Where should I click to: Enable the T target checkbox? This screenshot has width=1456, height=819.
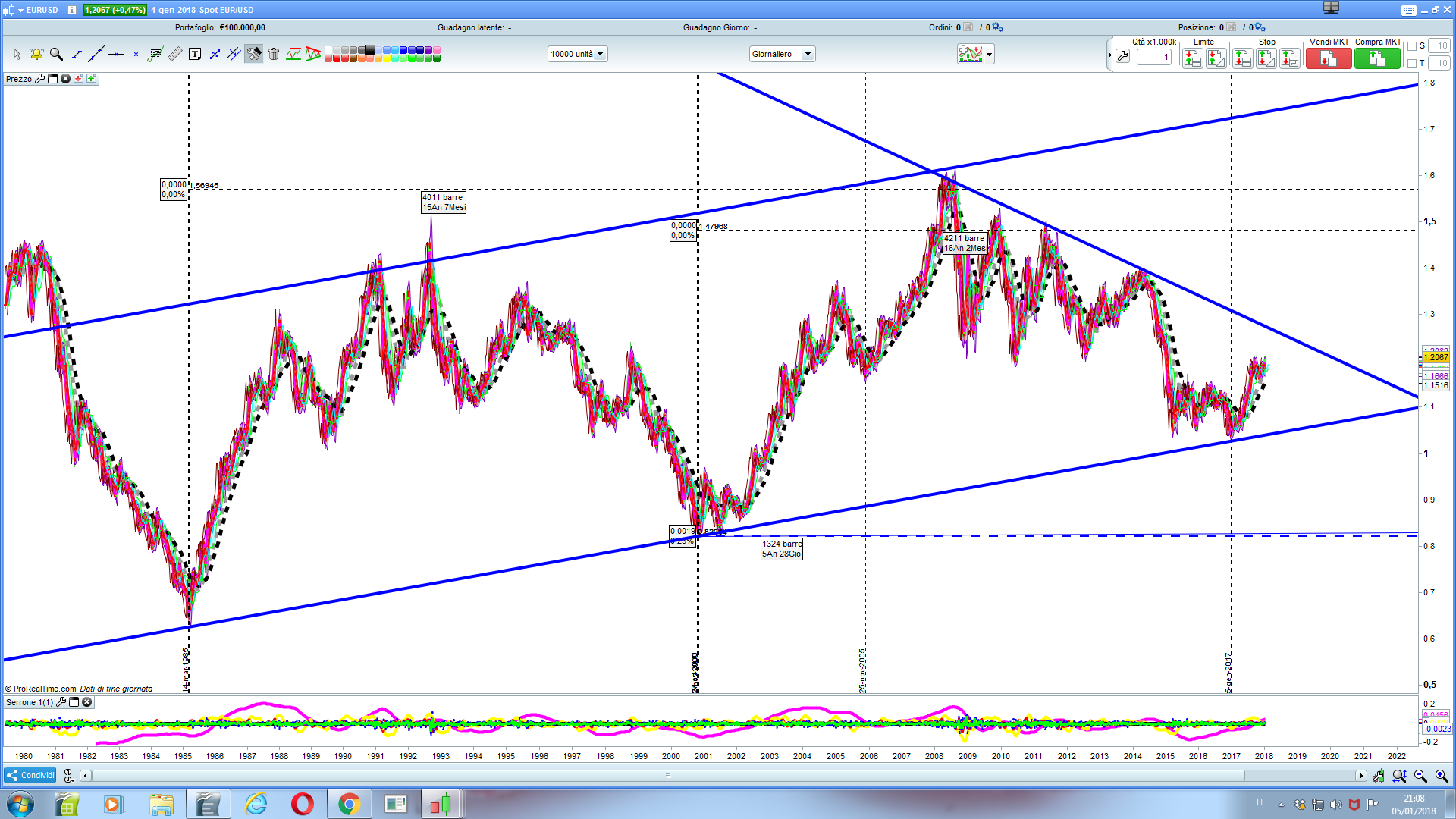[1412, 63]
